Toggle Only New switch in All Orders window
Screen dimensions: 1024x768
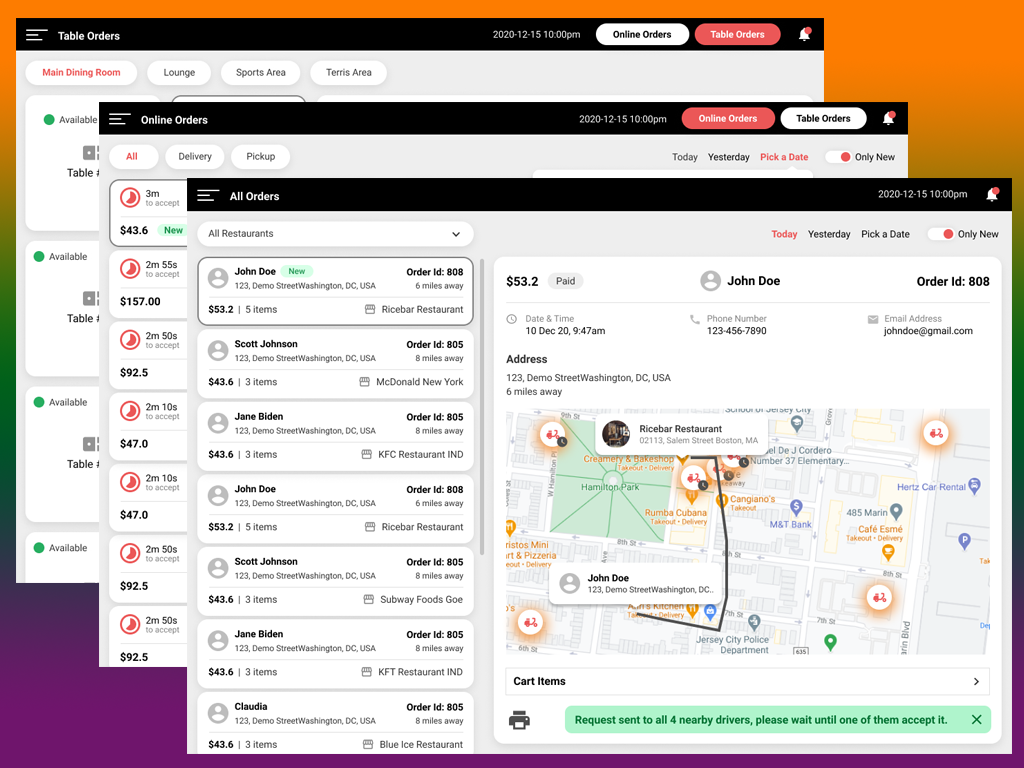pos(943,234)
